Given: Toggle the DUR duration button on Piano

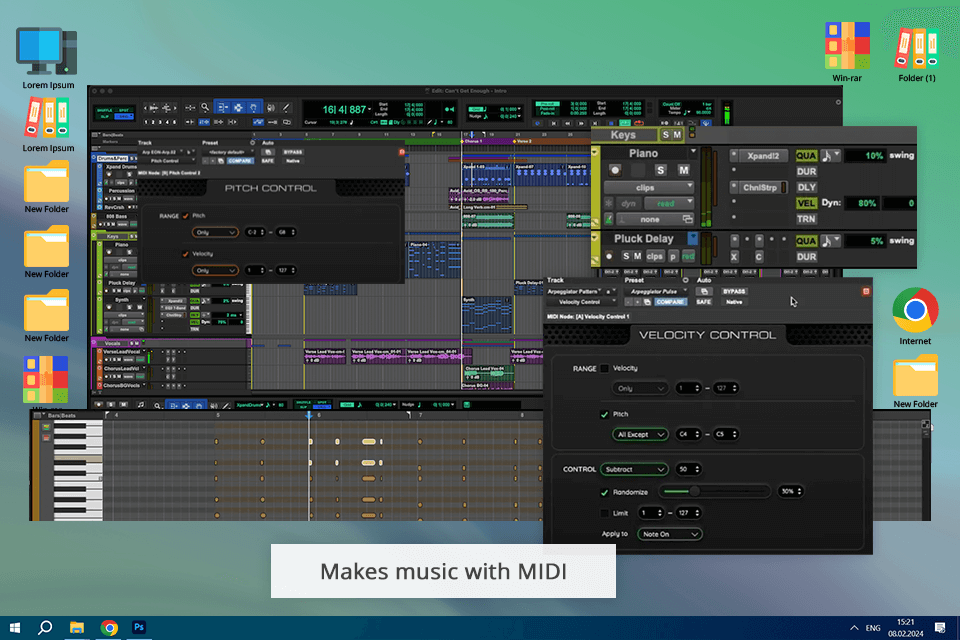Looking at the screenshot, I should pos(806,171).
